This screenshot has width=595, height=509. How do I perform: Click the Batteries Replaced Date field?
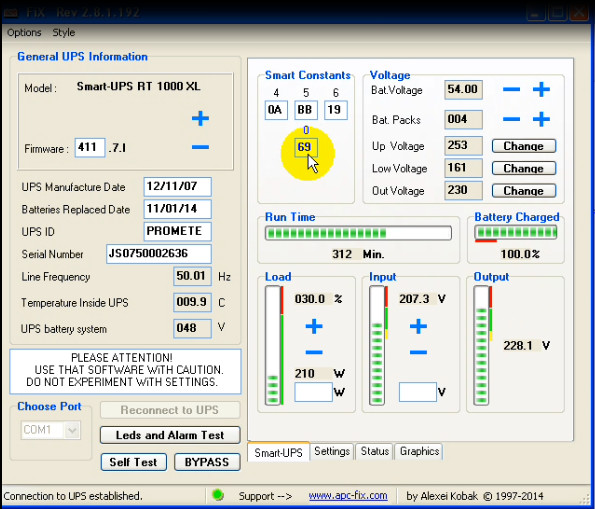(177, 209)
